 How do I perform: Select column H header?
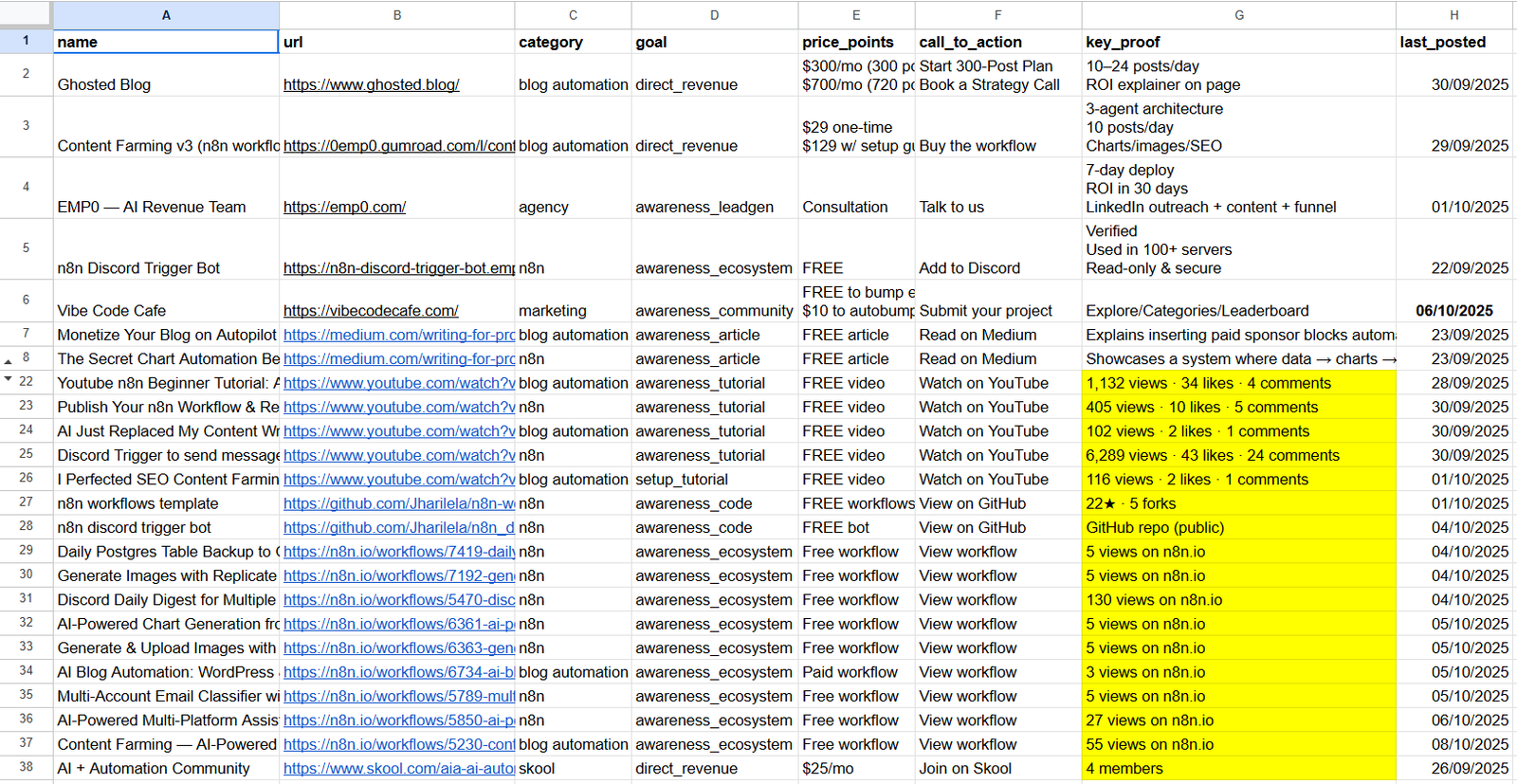(x=1453, y=15)
